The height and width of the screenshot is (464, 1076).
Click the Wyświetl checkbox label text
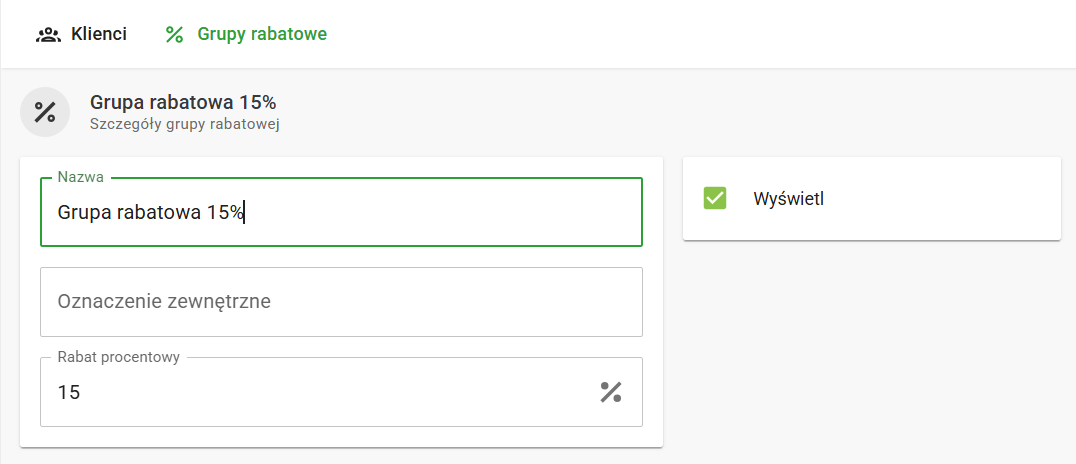coord(788,199)
